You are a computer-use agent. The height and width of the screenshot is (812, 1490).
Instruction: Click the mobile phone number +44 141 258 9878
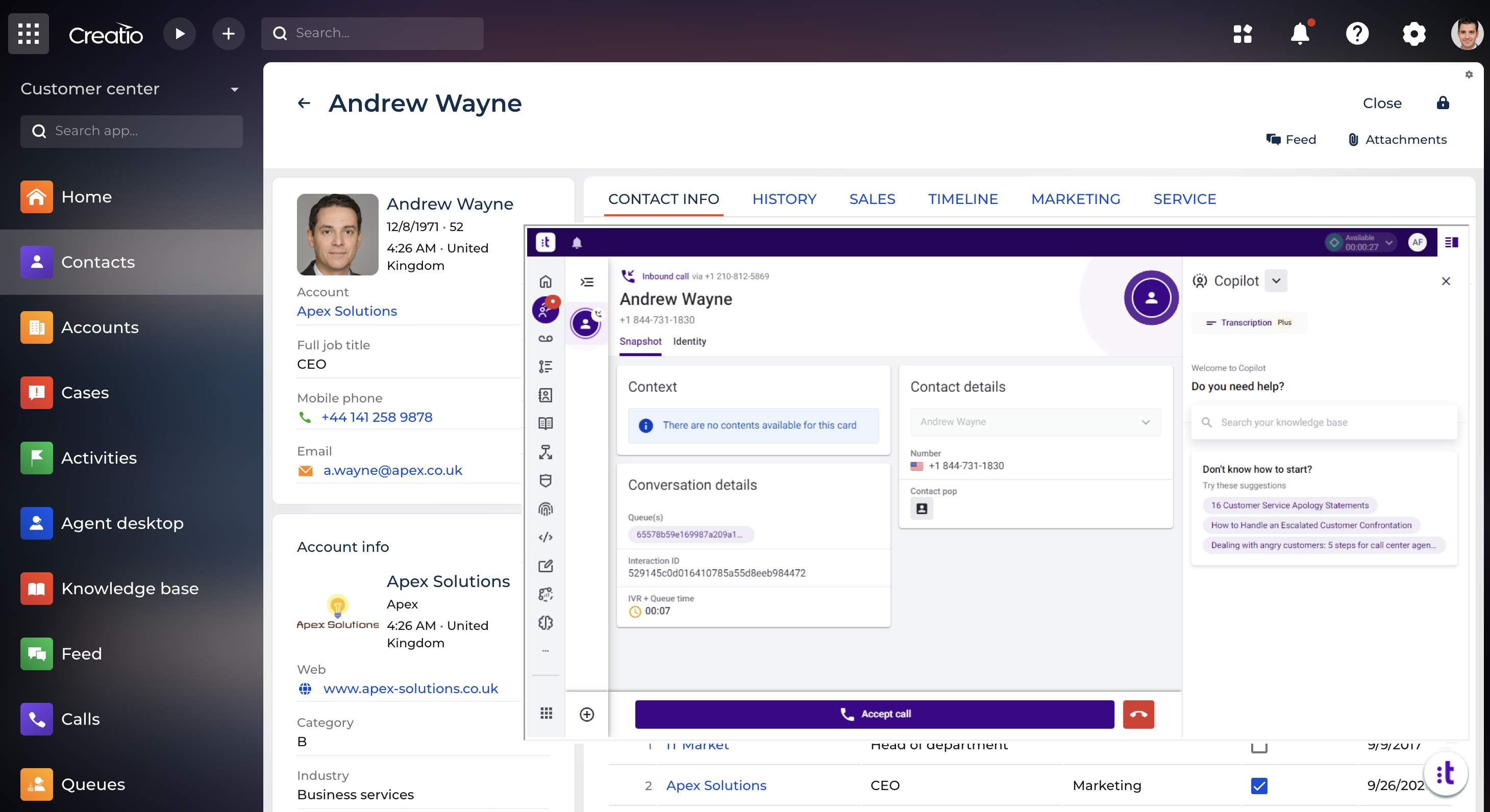(377, 417)
